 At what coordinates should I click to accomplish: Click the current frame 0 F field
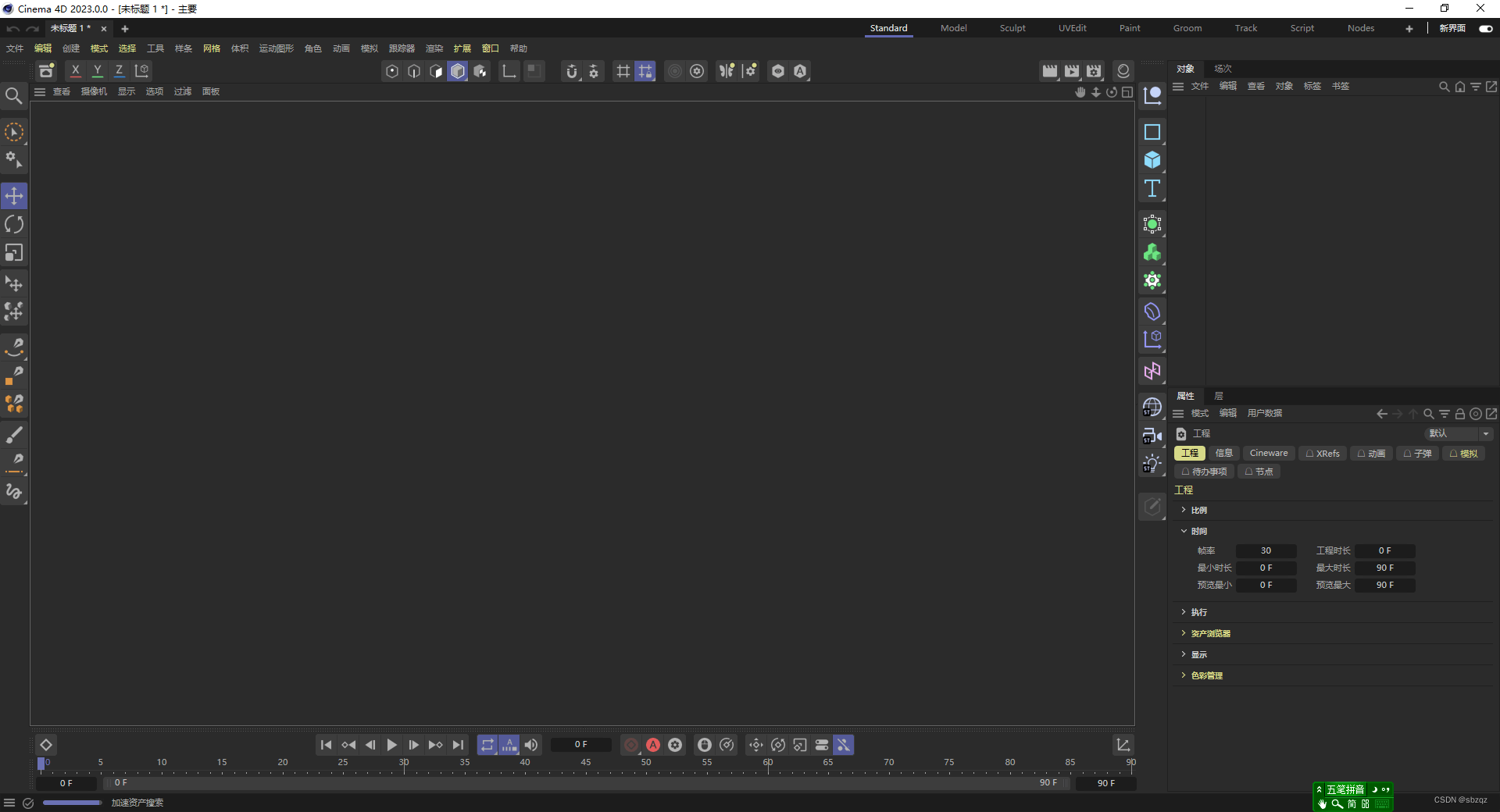[x=580, y=745]
